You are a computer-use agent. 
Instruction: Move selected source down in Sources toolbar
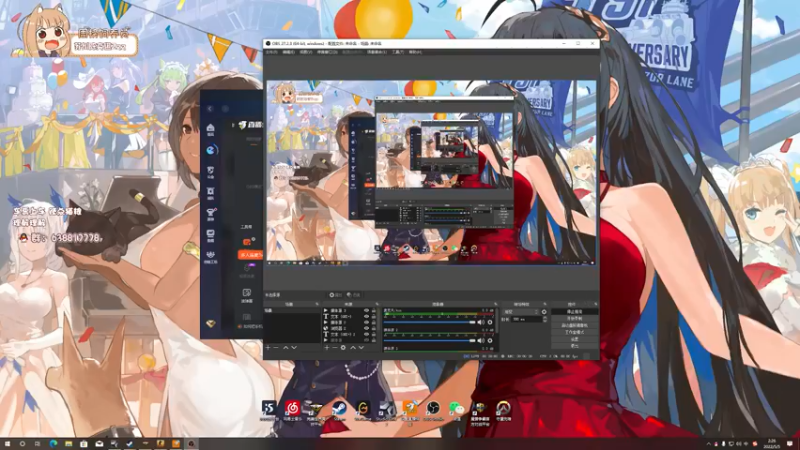coord(361,347)
